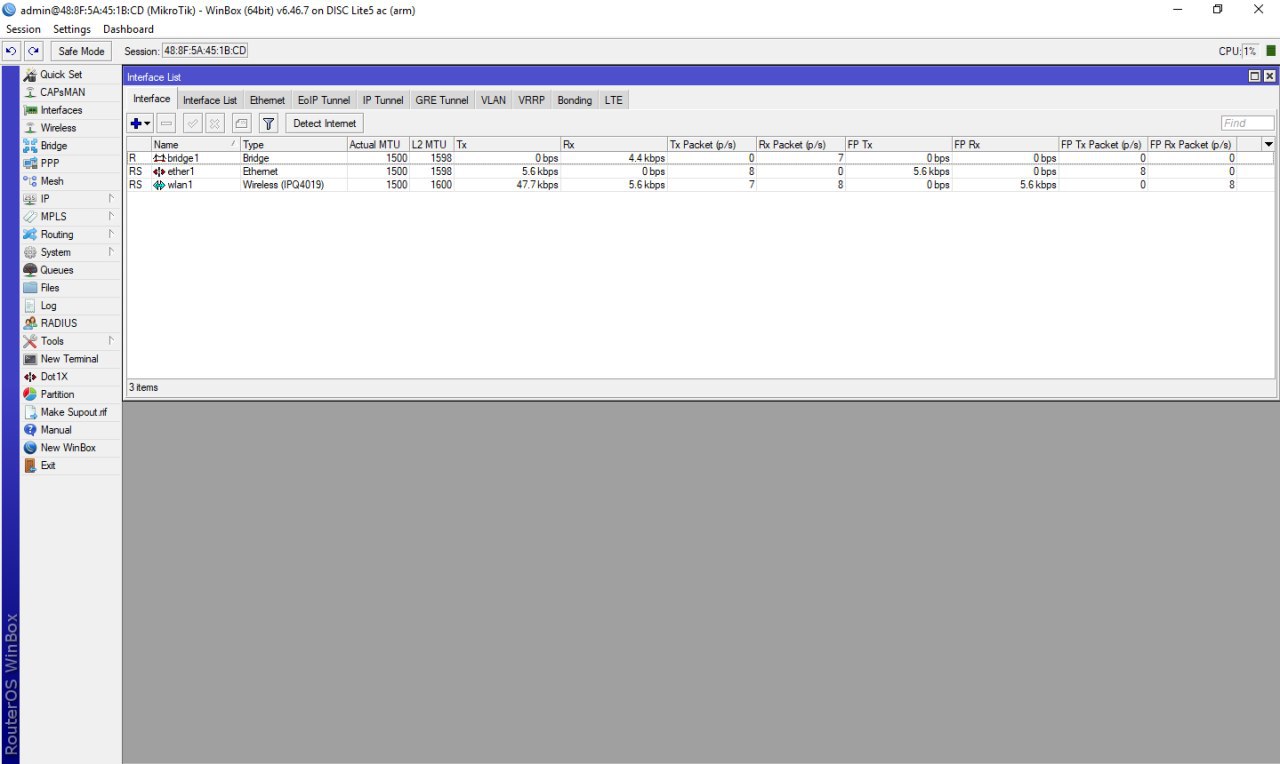Sort by the L2 MTU column header
The image size is (1280, 764).
[x=431, y=145]
